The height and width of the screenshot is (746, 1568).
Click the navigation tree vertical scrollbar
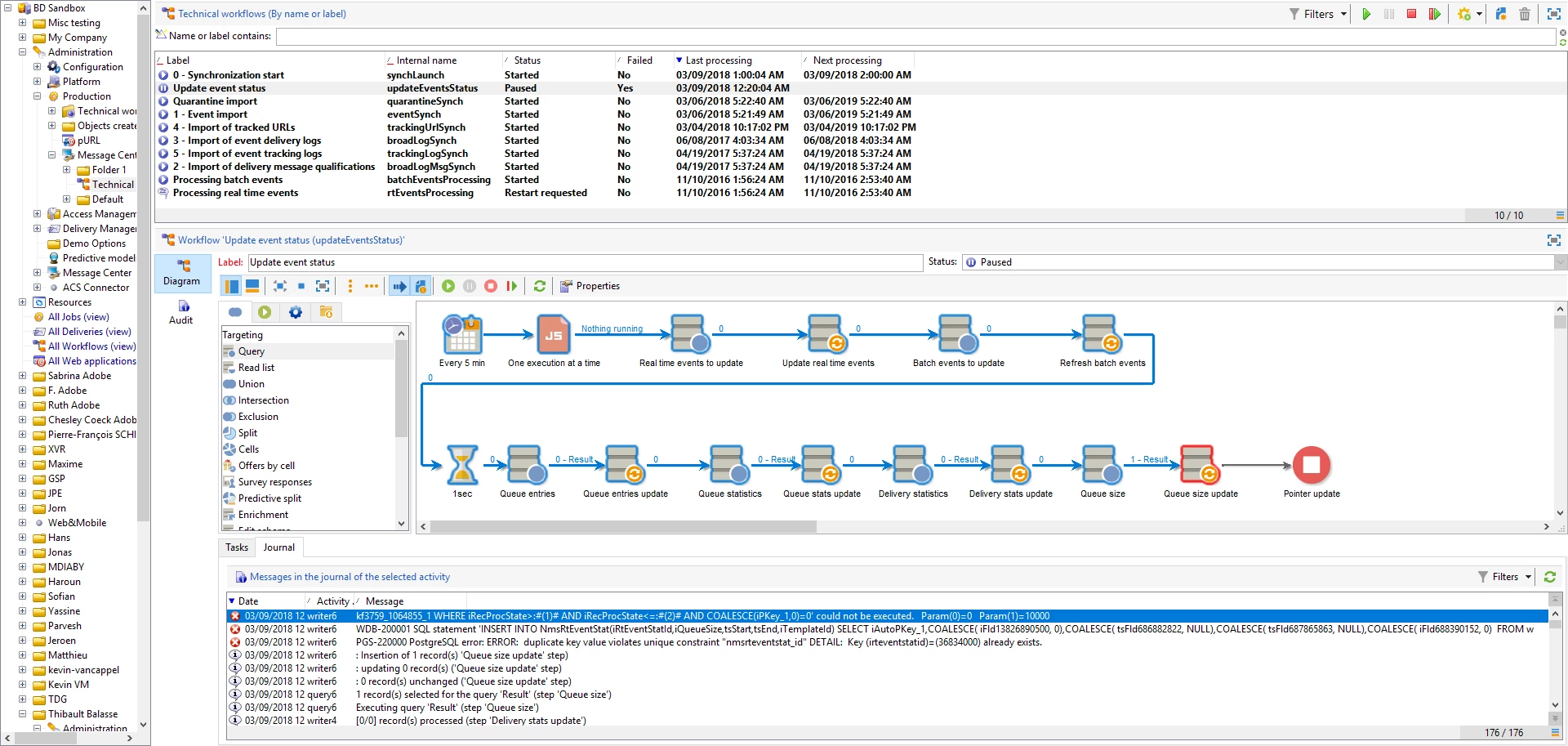pyautogui.click(x=144, y=267)
